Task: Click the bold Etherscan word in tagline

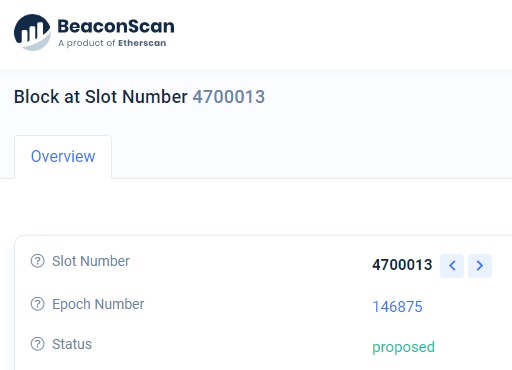Action: click(x=142, y=43)
